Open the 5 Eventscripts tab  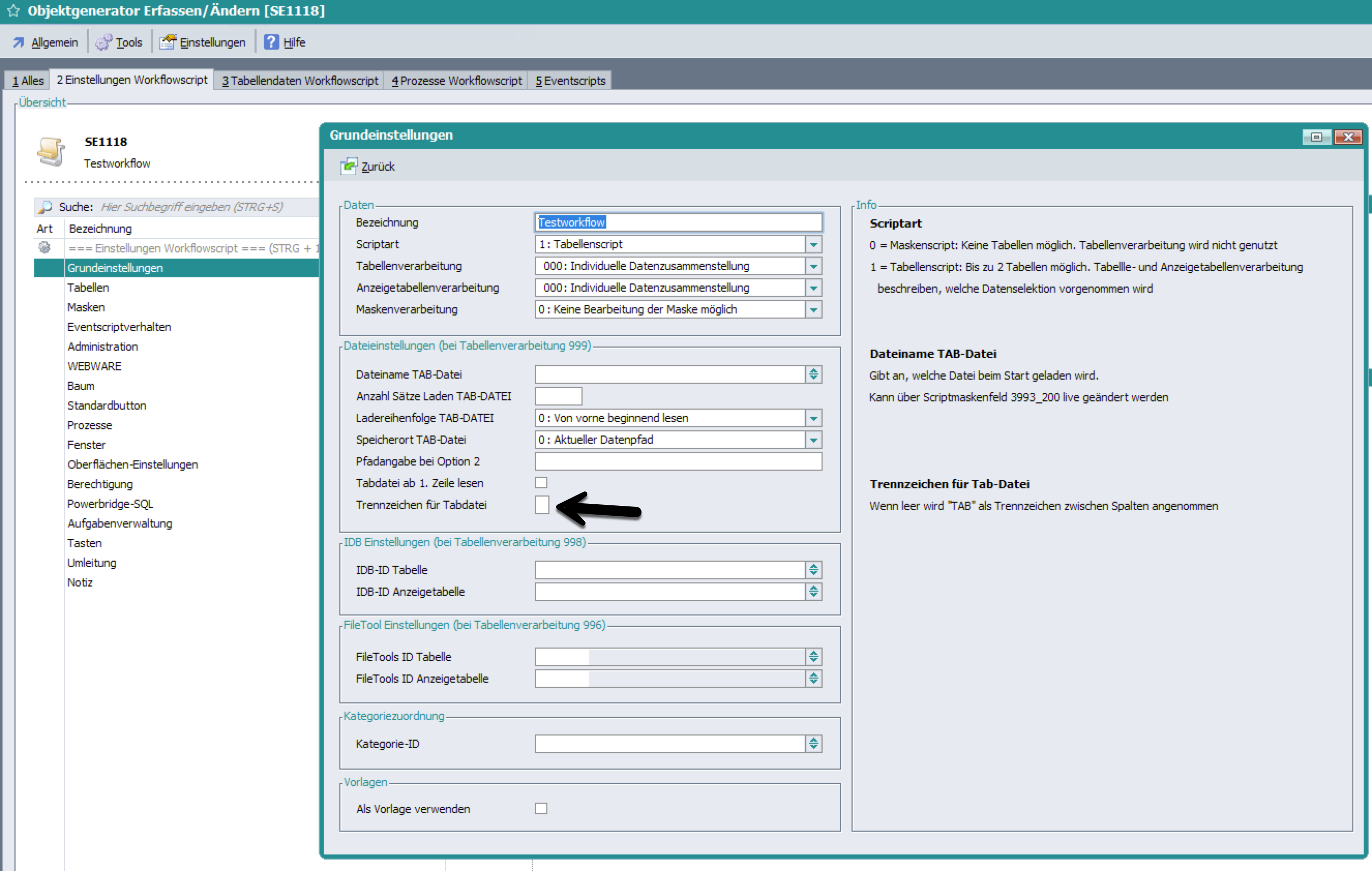click(x=570, y=81)
